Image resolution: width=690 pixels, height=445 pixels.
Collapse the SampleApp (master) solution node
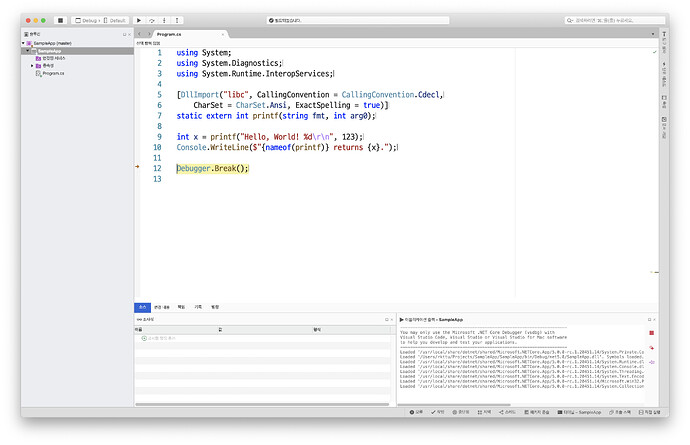pyautogui.click(x=23, y=43)
